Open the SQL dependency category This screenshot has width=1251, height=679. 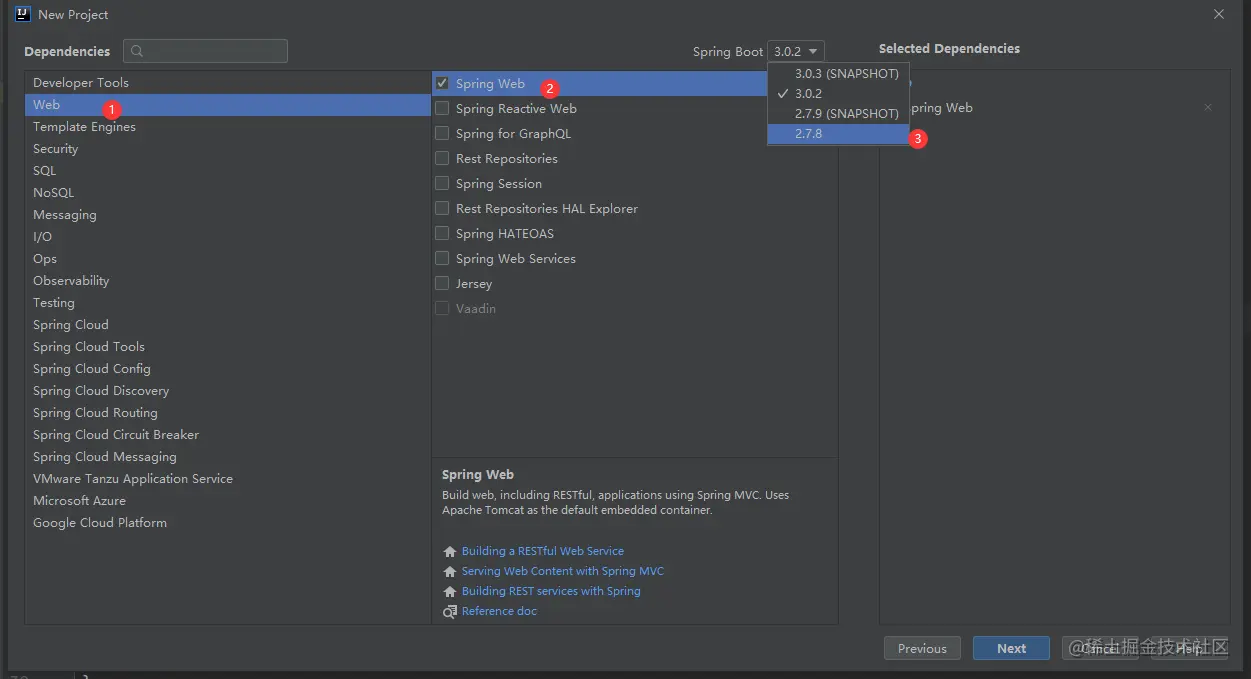tap(45, 171)
